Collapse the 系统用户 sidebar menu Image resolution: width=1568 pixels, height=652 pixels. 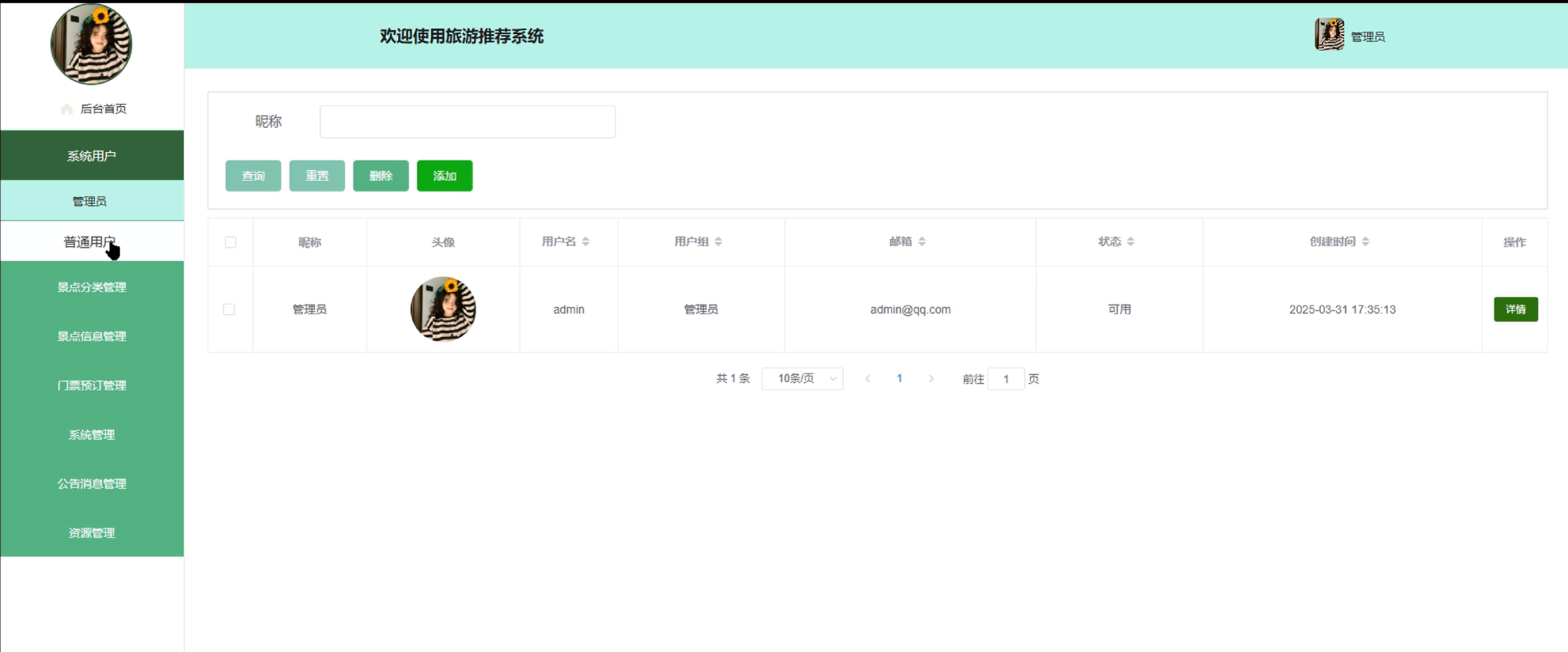(91, 156)
